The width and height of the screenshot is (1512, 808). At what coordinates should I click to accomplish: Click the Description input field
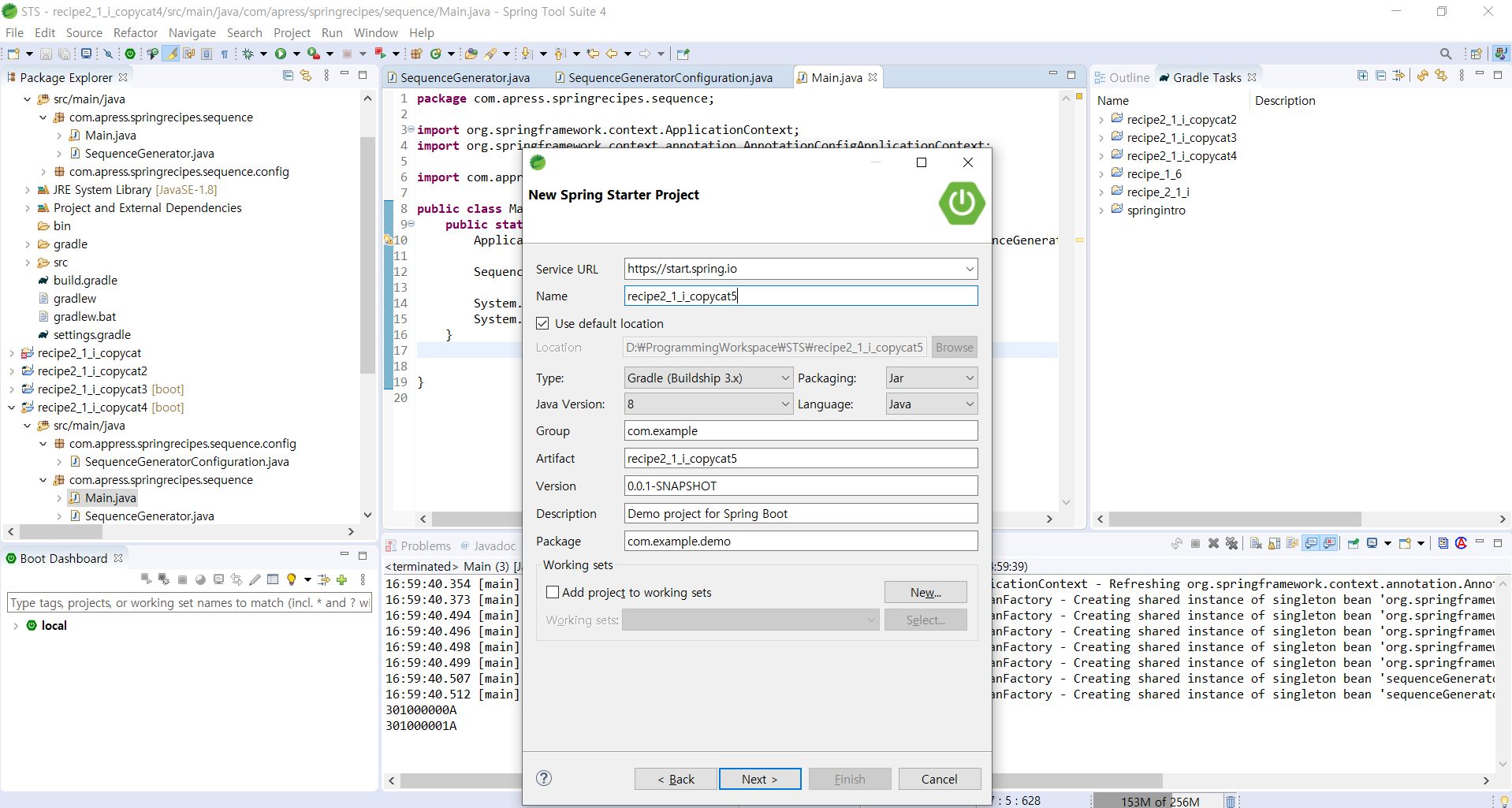click(801, 513)
